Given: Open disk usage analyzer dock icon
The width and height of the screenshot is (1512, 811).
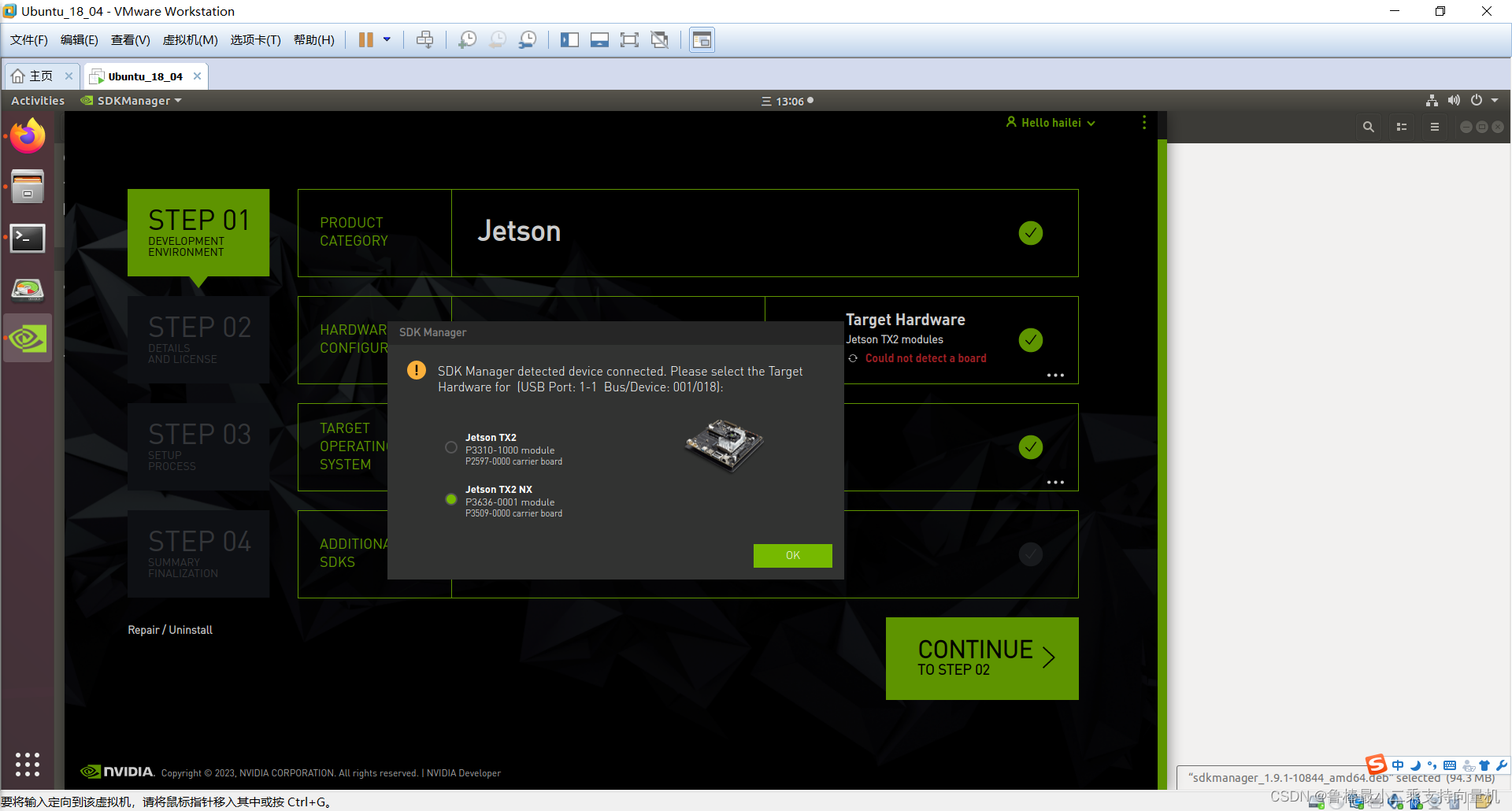Looking at the screenshot, I should (28, 289).
